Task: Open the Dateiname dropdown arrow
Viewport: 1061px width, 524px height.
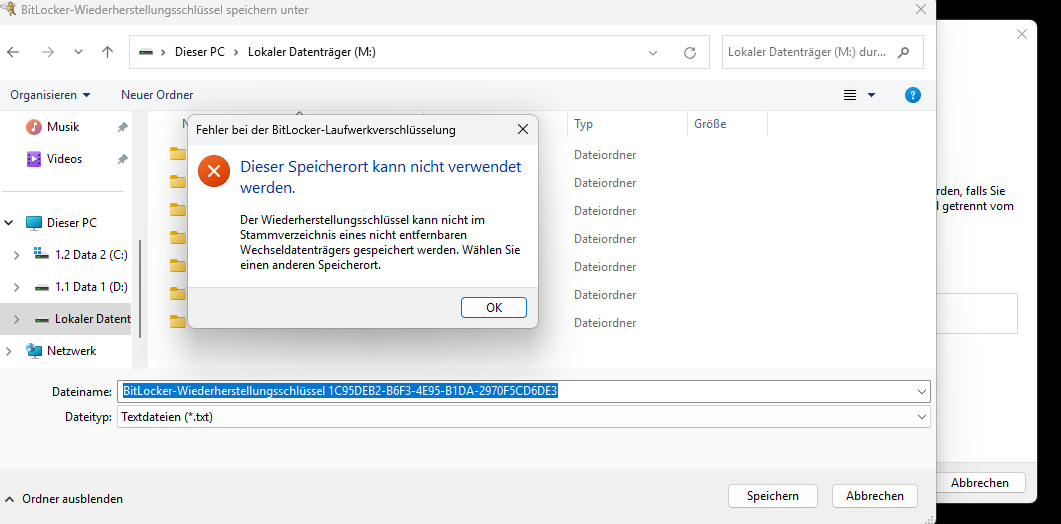Action: coord(922,391)
